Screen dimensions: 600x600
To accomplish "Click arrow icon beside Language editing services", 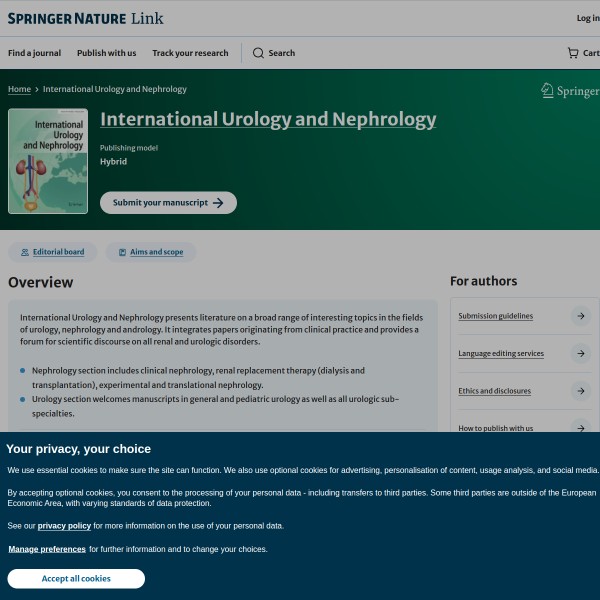I will (x=580, y=353).
